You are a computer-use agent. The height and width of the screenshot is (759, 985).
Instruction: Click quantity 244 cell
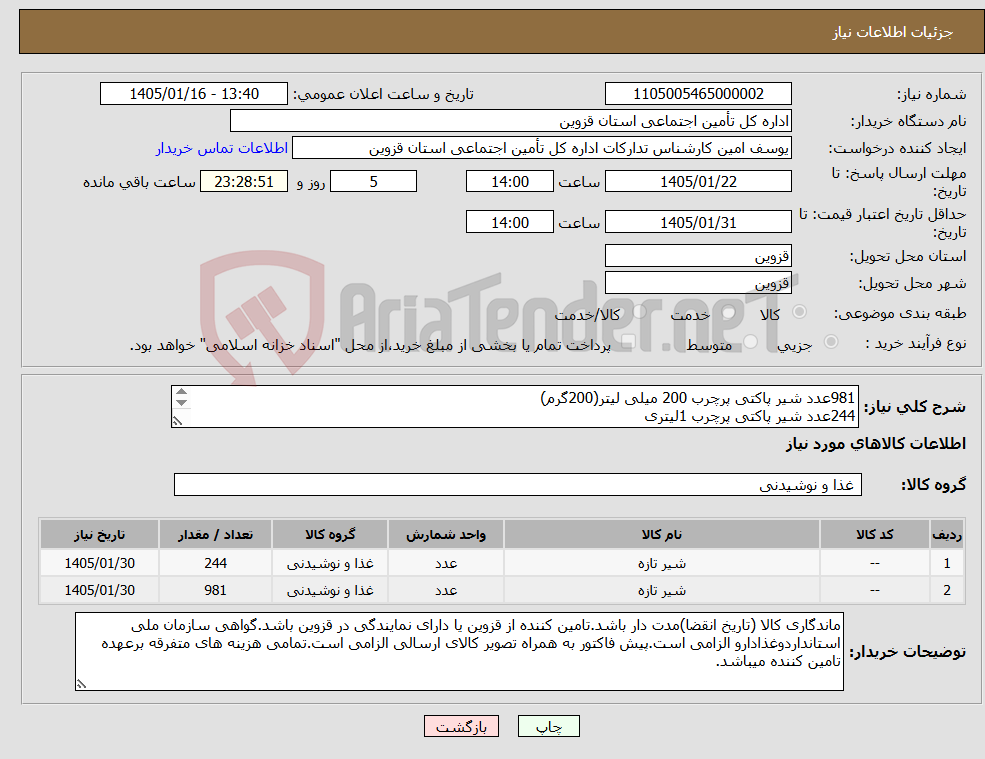(x=215, y=564)
